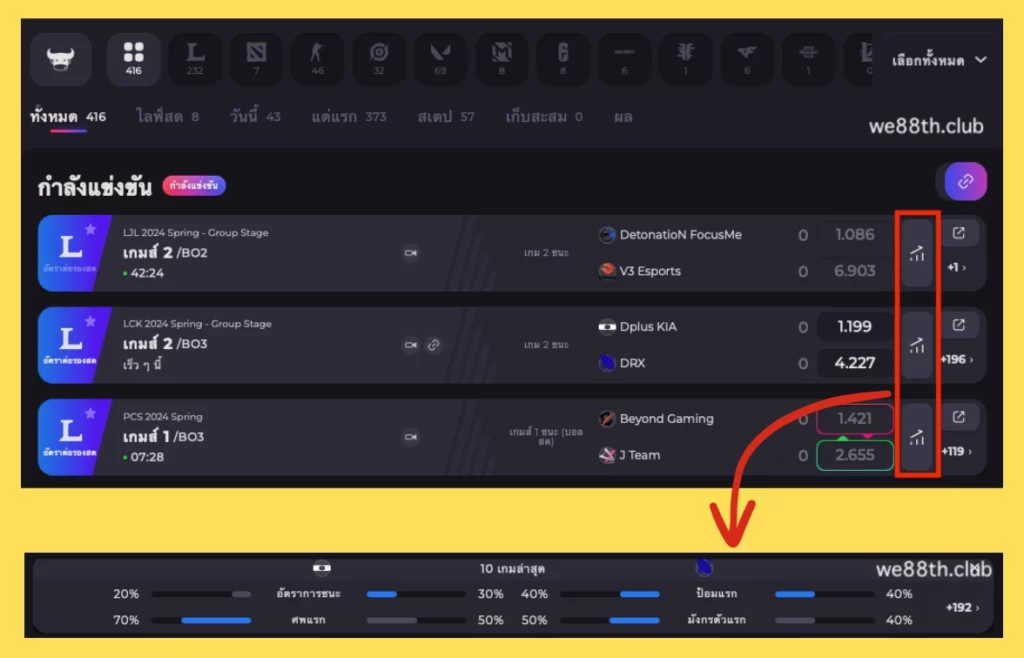Viewport: 1024px width, 658px height.
Task: Click the 70% first blood progress bar
Action: 201,620
